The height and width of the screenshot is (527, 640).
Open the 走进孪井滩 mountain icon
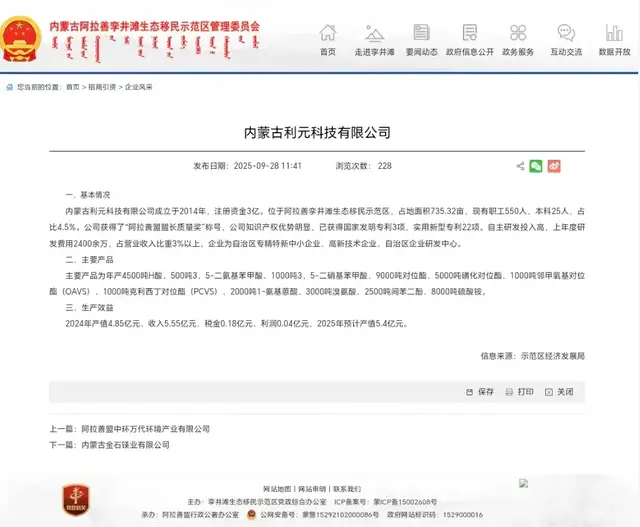tap(374, 33)
